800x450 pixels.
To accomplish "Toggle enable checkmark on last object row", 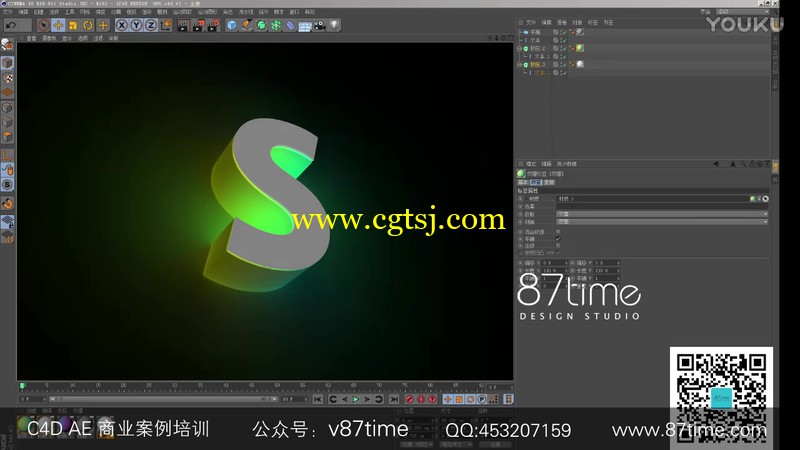I will pos(564,73).
